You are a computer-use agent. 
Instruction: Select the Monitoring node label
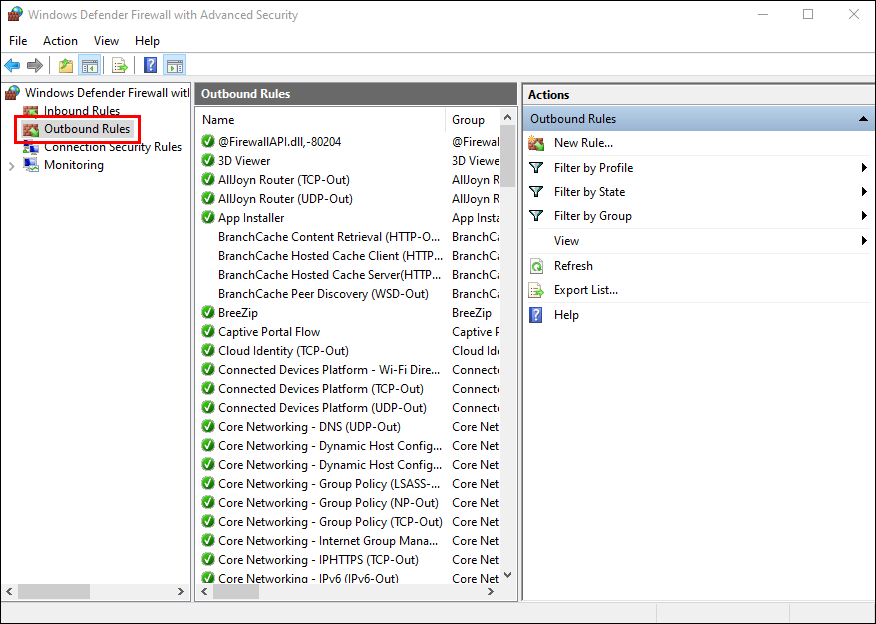tap(74, 165)
